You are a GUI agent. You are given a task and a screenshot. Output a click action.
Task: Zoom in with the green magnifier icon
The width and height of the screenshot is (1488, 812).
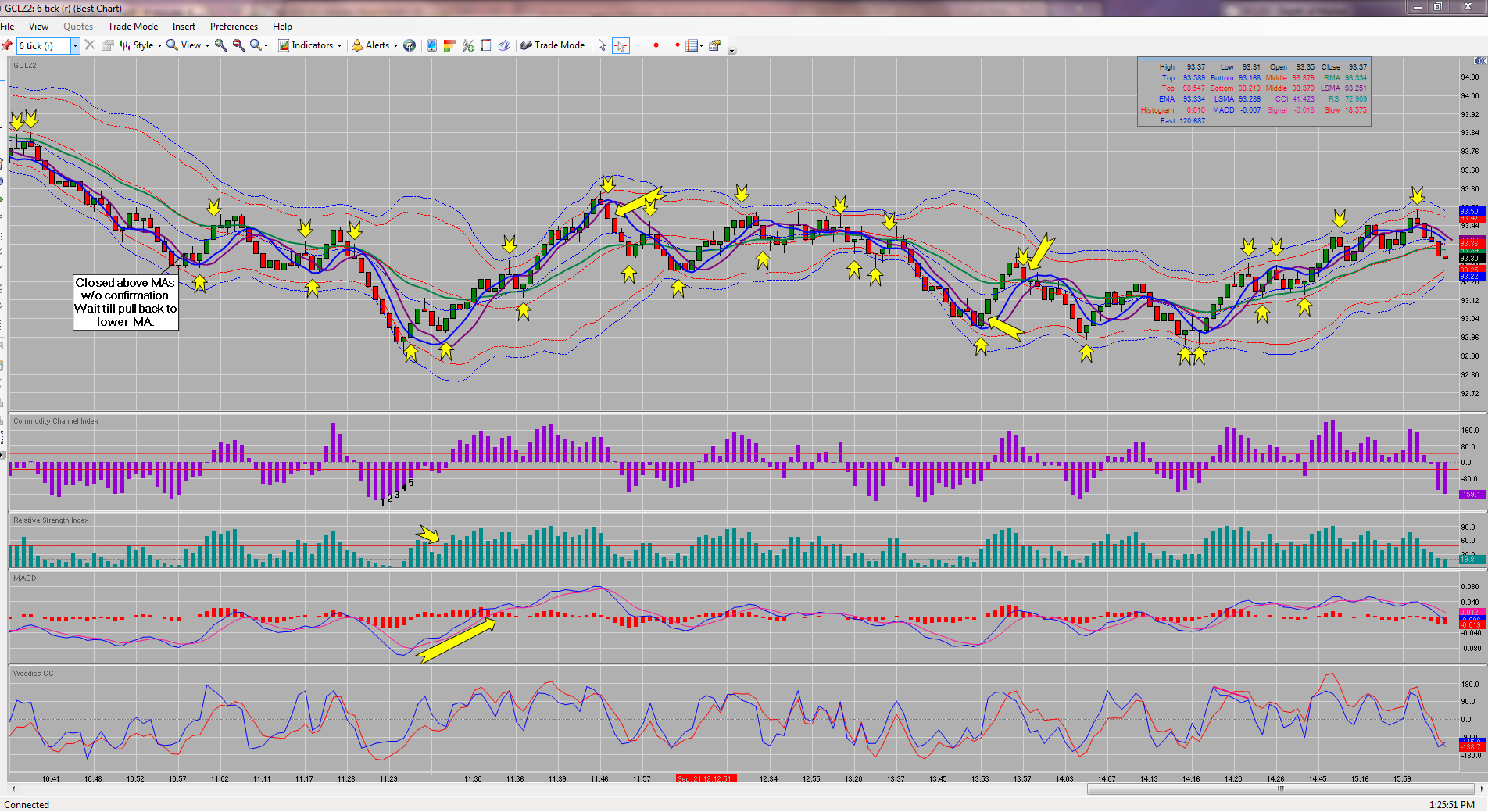click(x=221, y=45)
